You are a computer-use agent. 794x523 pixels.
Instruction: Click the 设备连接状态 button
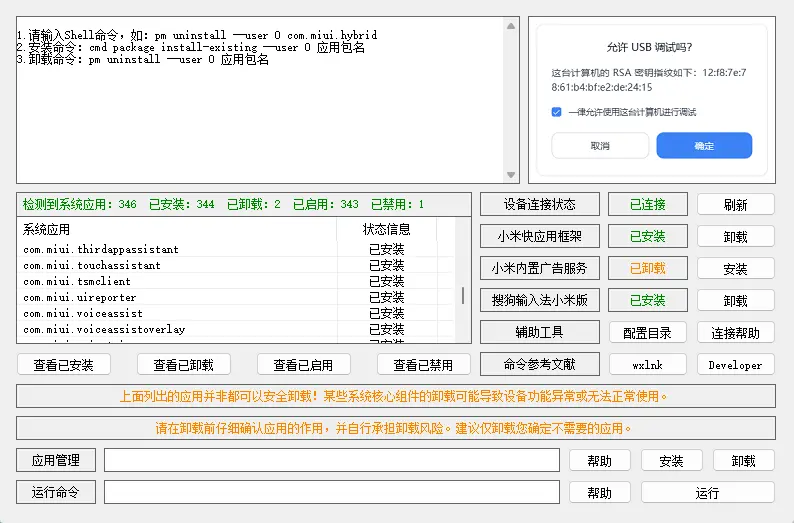coord(540,205)
